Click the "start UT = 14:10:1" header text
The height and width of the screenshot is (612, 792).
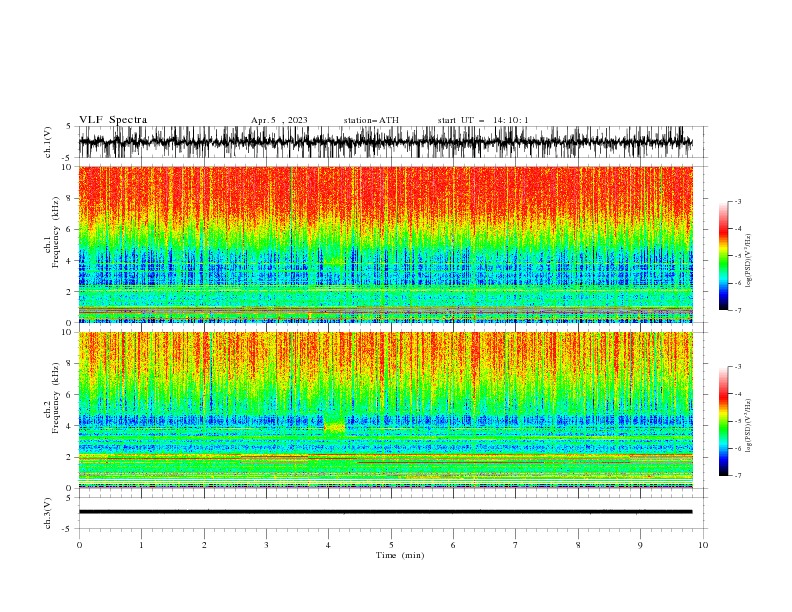coord(483,120)
